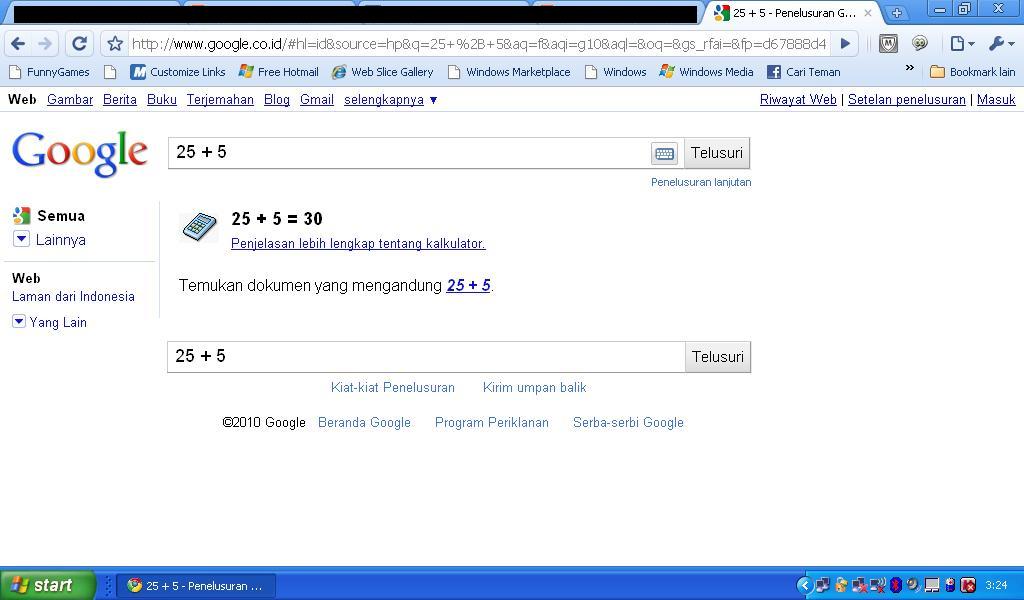
Task: Click the Masuk sign-in link
Action: pos(996,99)
